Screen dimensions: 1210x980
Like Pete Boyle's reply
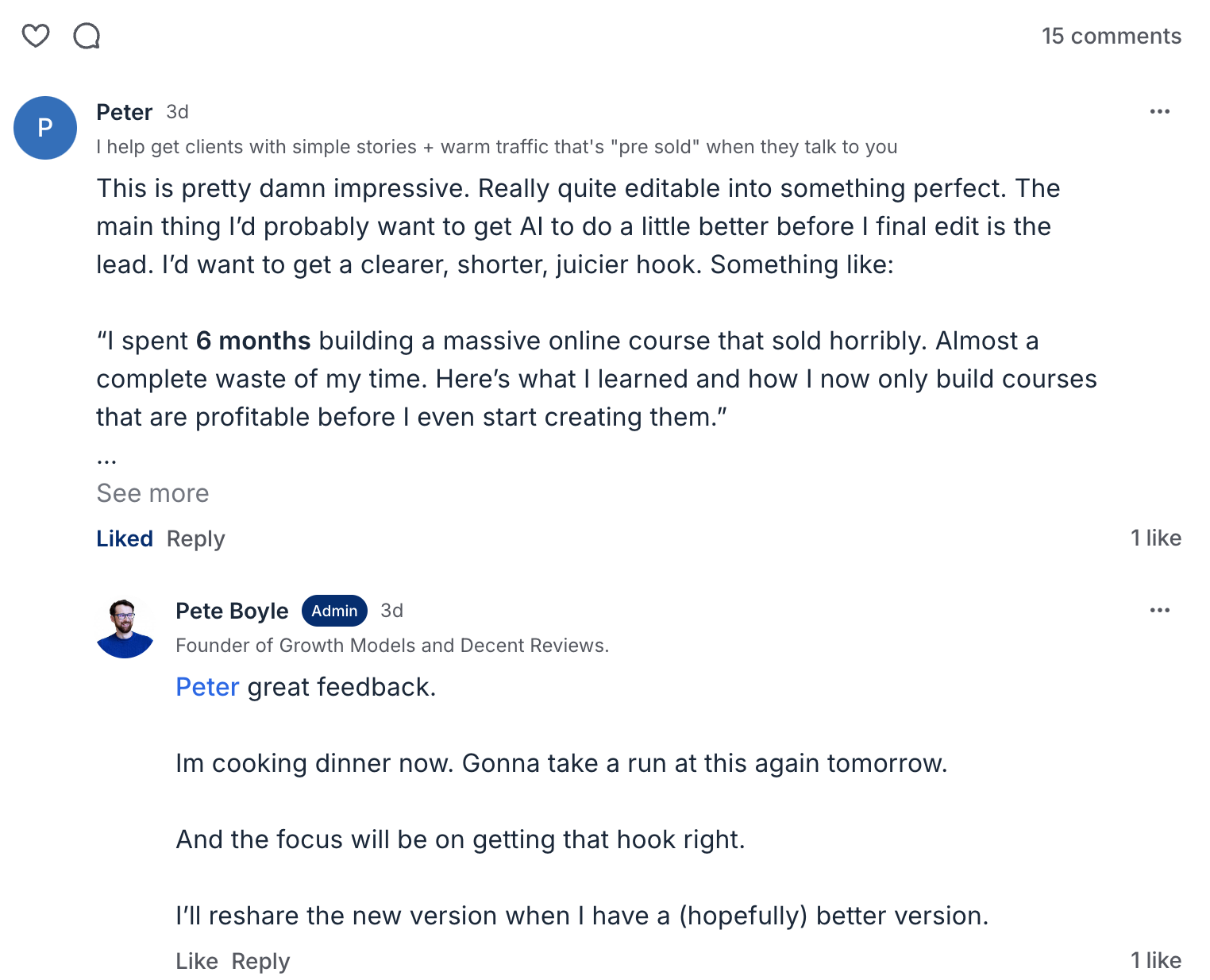(197, 961)
